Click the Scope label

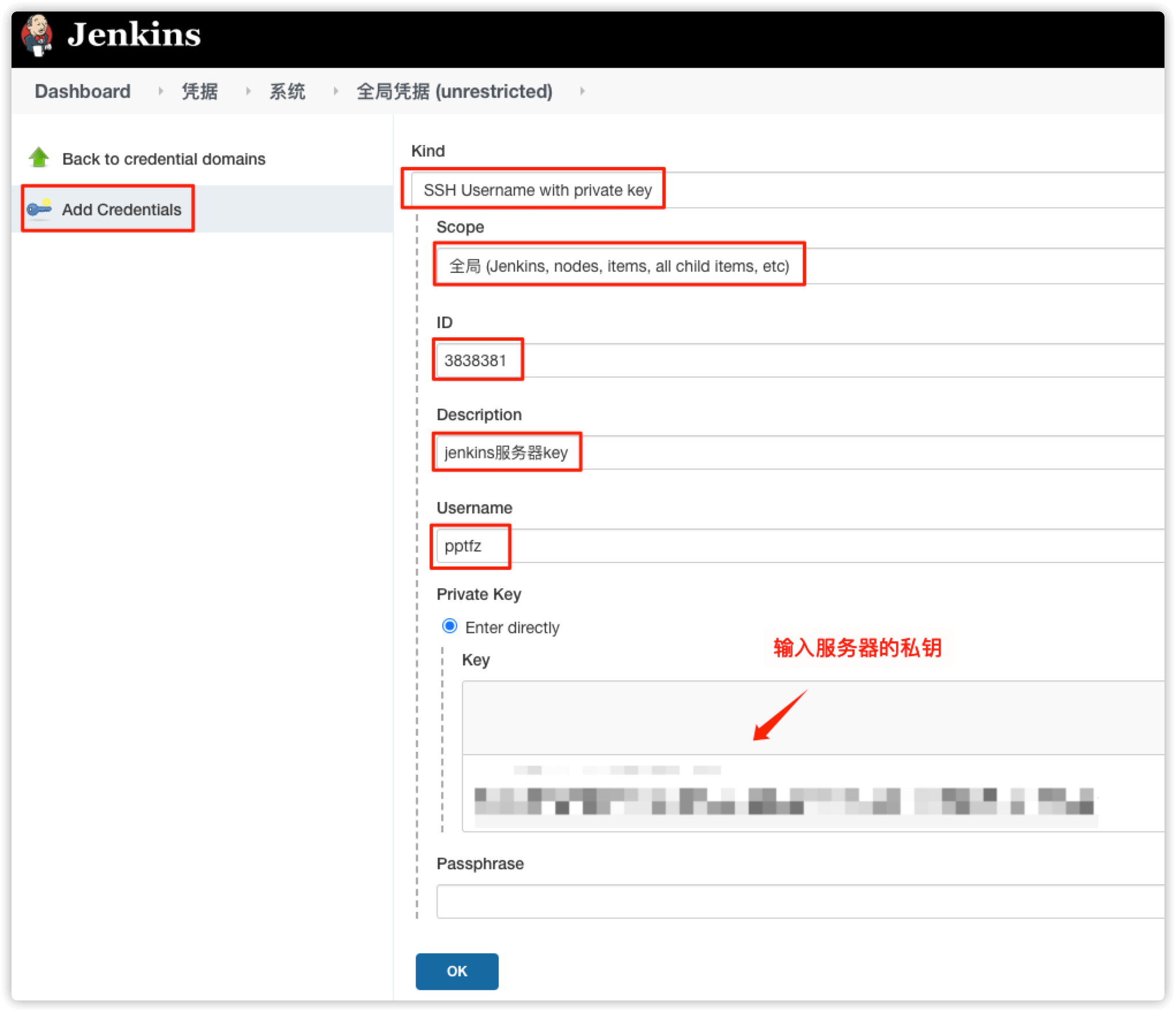point(460,227)
